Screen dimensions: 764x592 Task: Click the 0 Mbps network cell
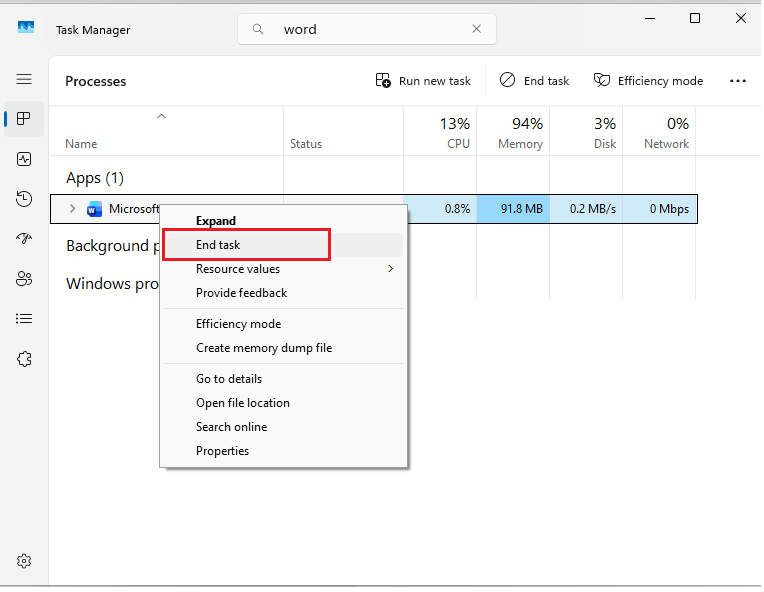[660, 209]
